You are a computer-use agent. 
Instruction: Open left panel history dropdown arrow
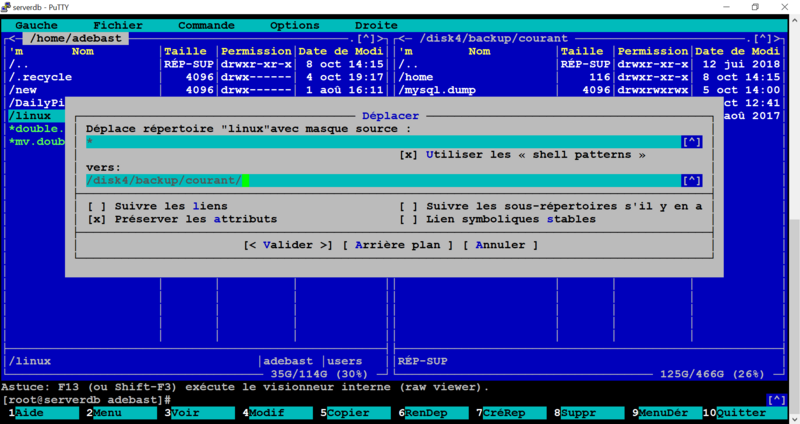(x=366, y=38)
